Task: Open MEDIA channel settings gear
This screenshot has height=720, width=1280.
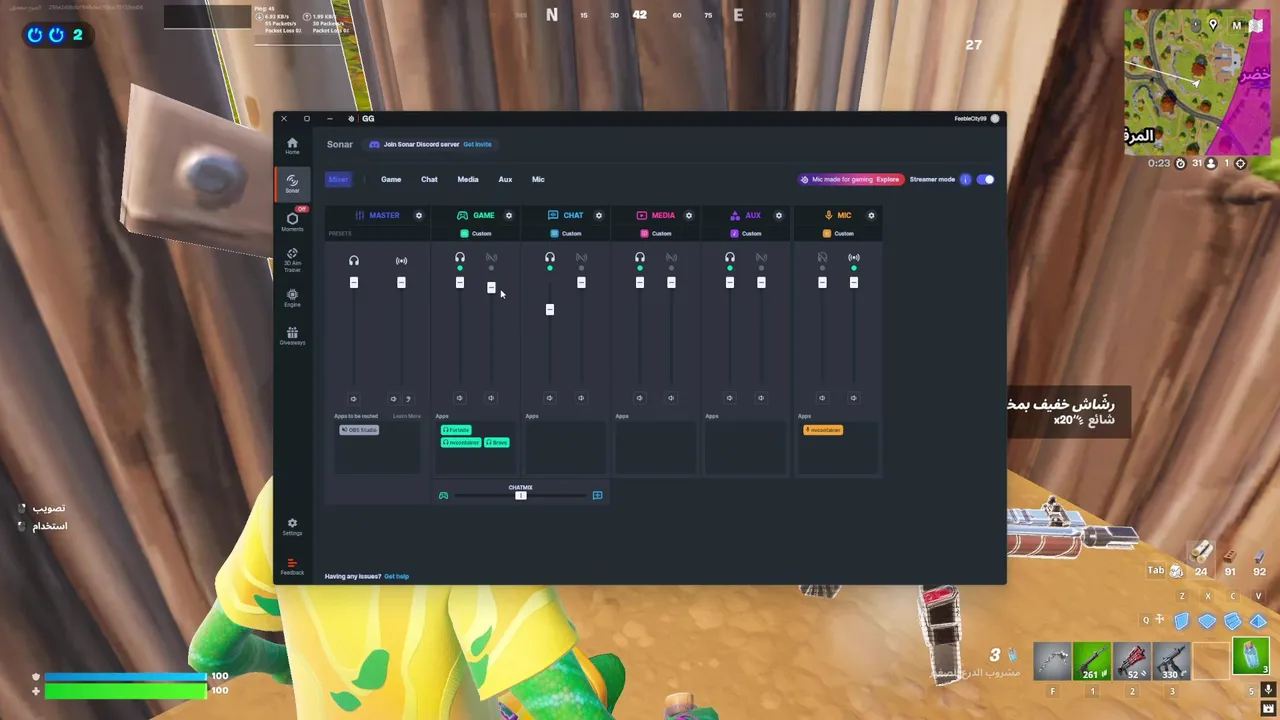Action: pos(688,215)
